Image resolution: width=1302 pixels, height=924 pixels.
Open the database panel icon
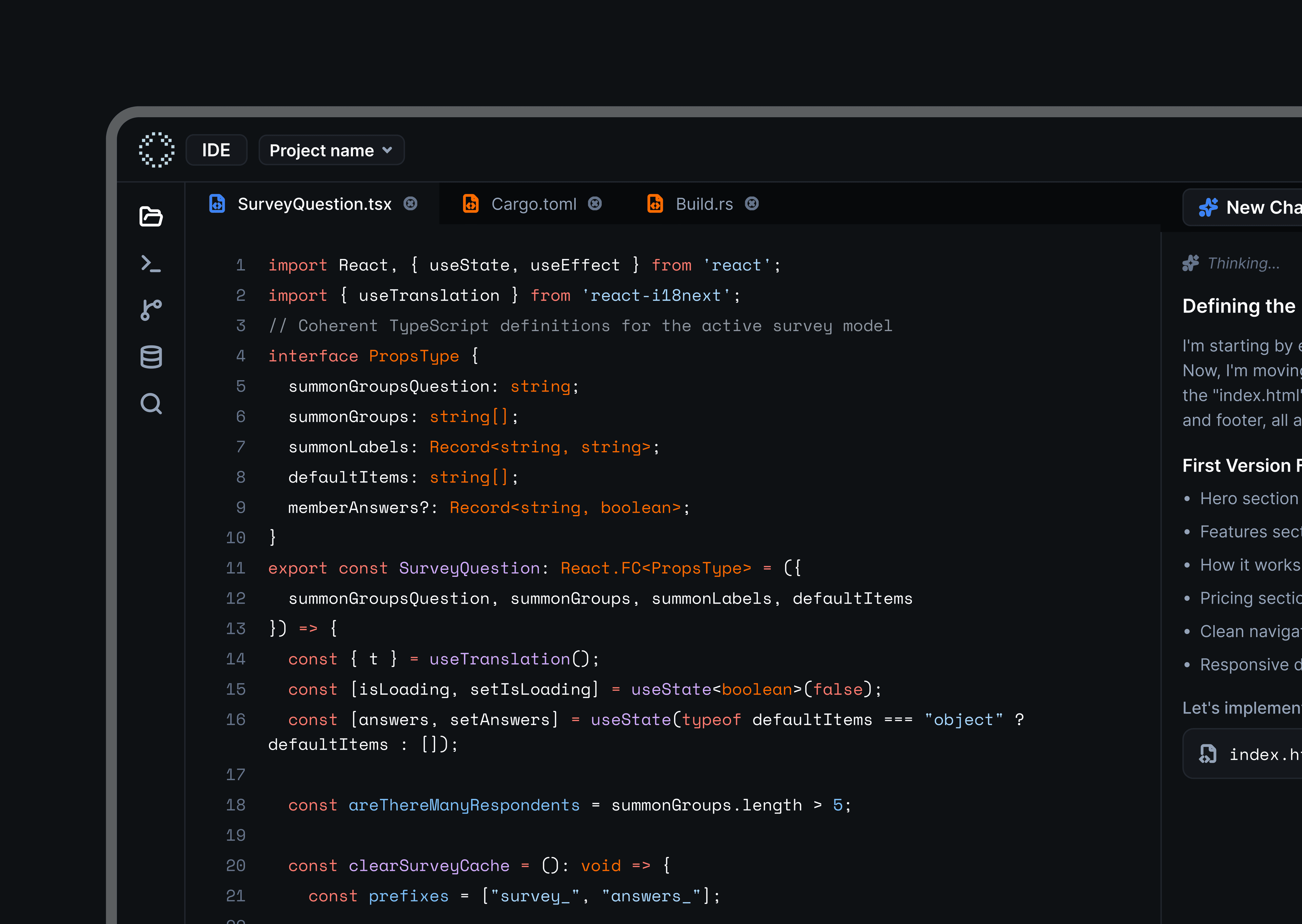(x=151, y=357)
